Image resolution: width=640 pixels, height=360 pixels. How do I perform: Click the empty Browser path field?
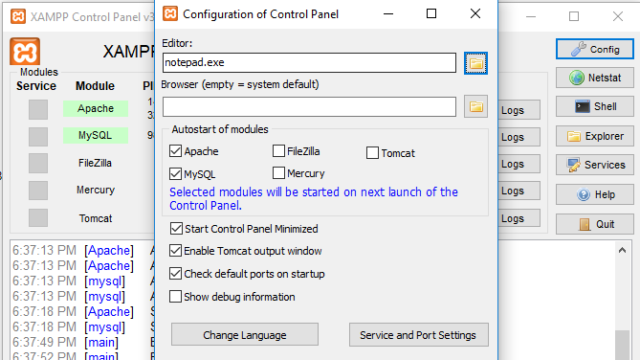point(309,107)
